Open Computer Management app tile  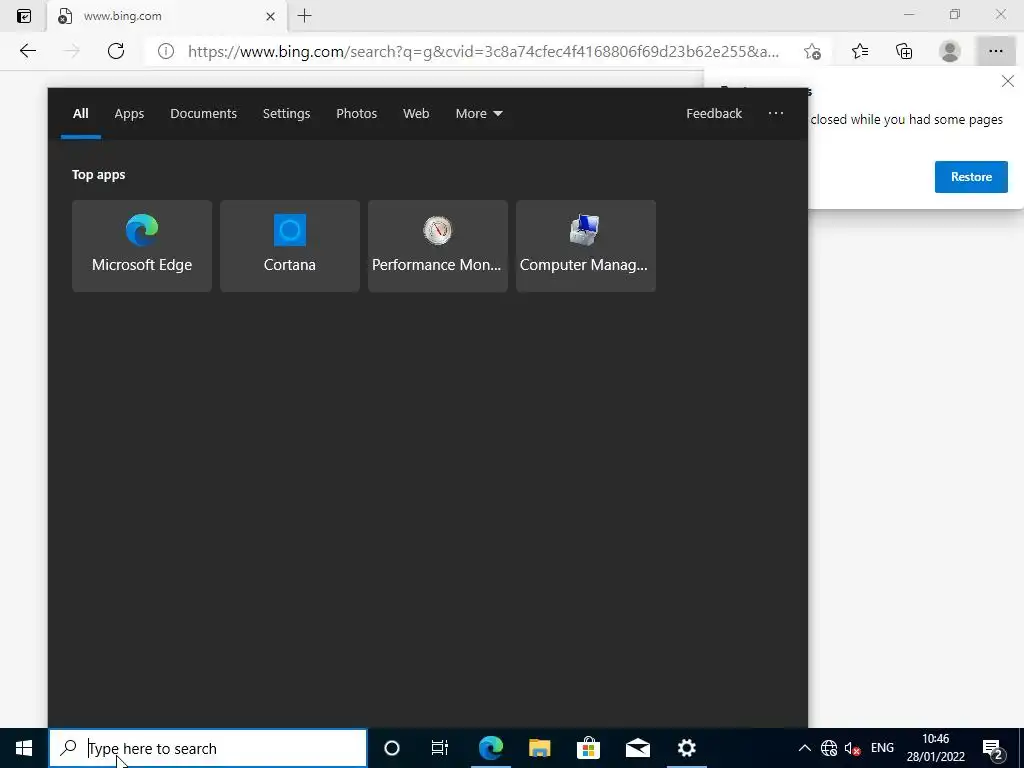(x=586, y=246)
